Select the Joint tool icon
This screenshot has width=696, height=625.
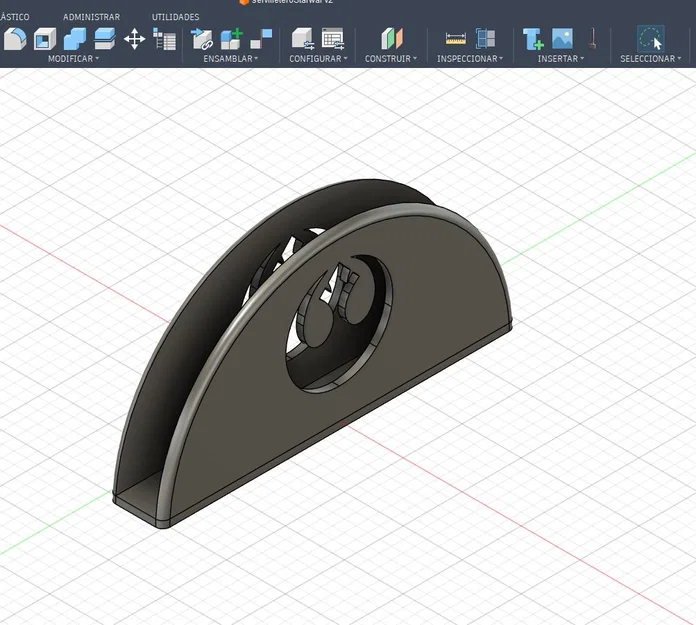[261, 39]
